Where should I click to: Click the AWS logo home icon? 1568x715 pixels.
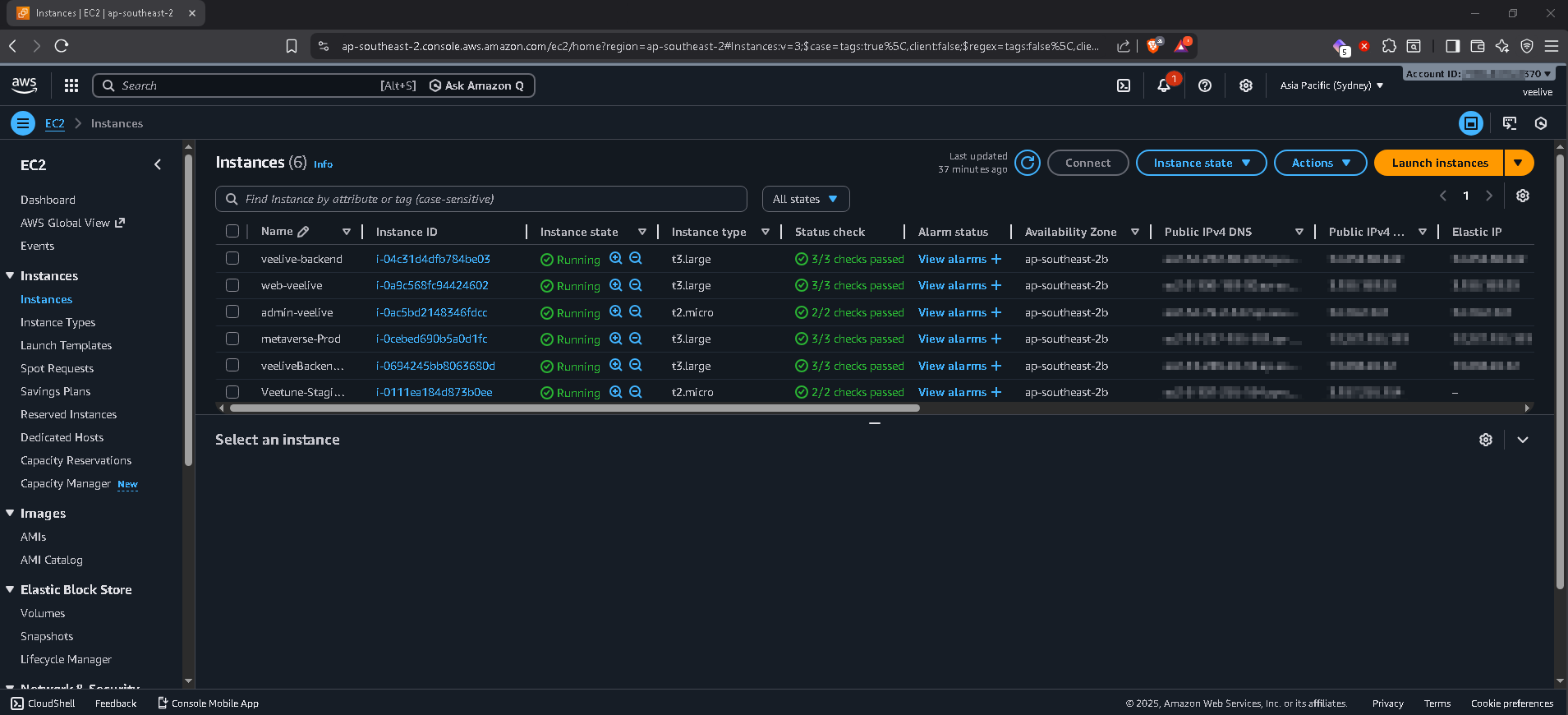tap(25, 85)
